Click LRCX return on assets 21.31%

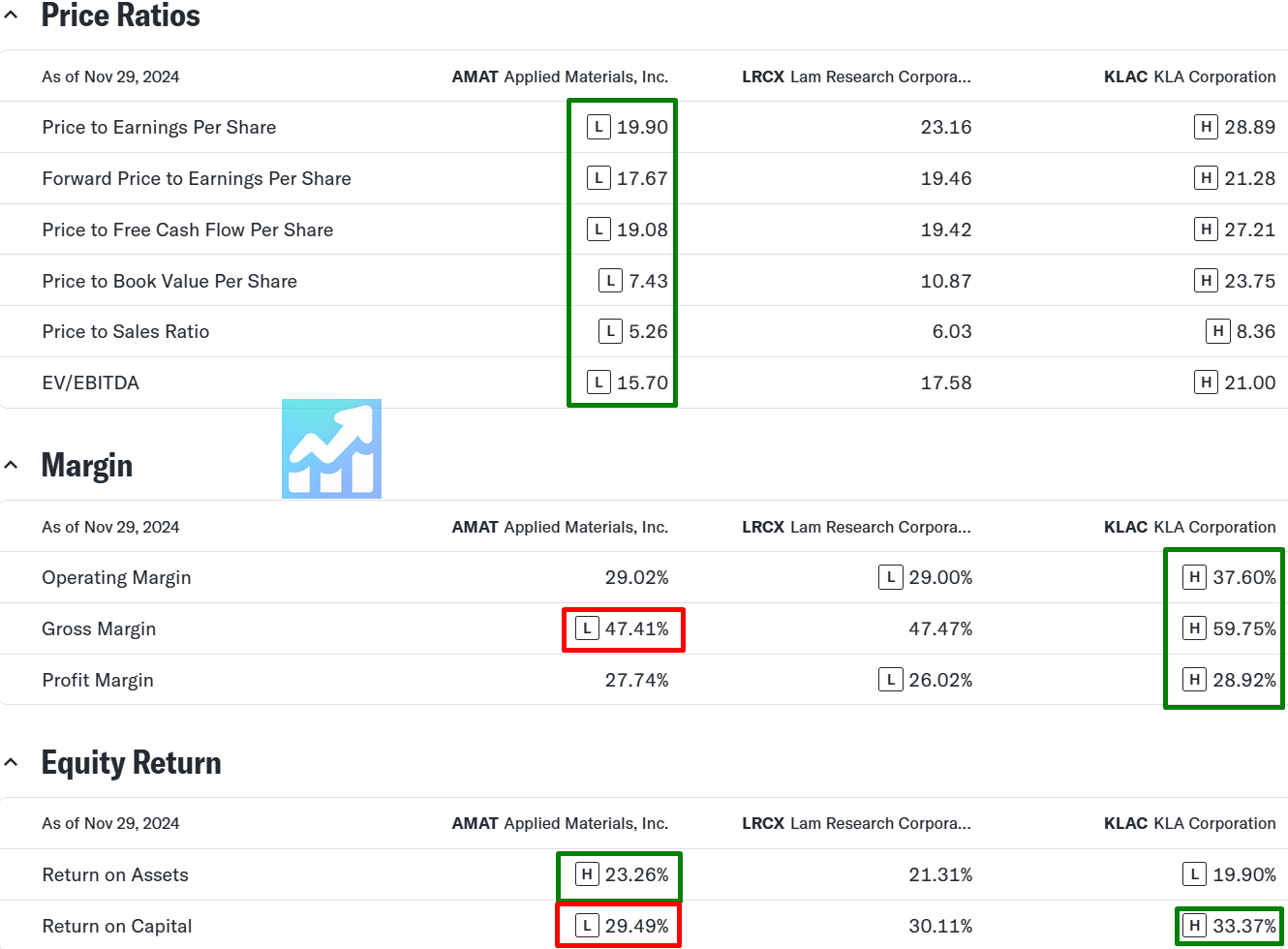[940, 874]
